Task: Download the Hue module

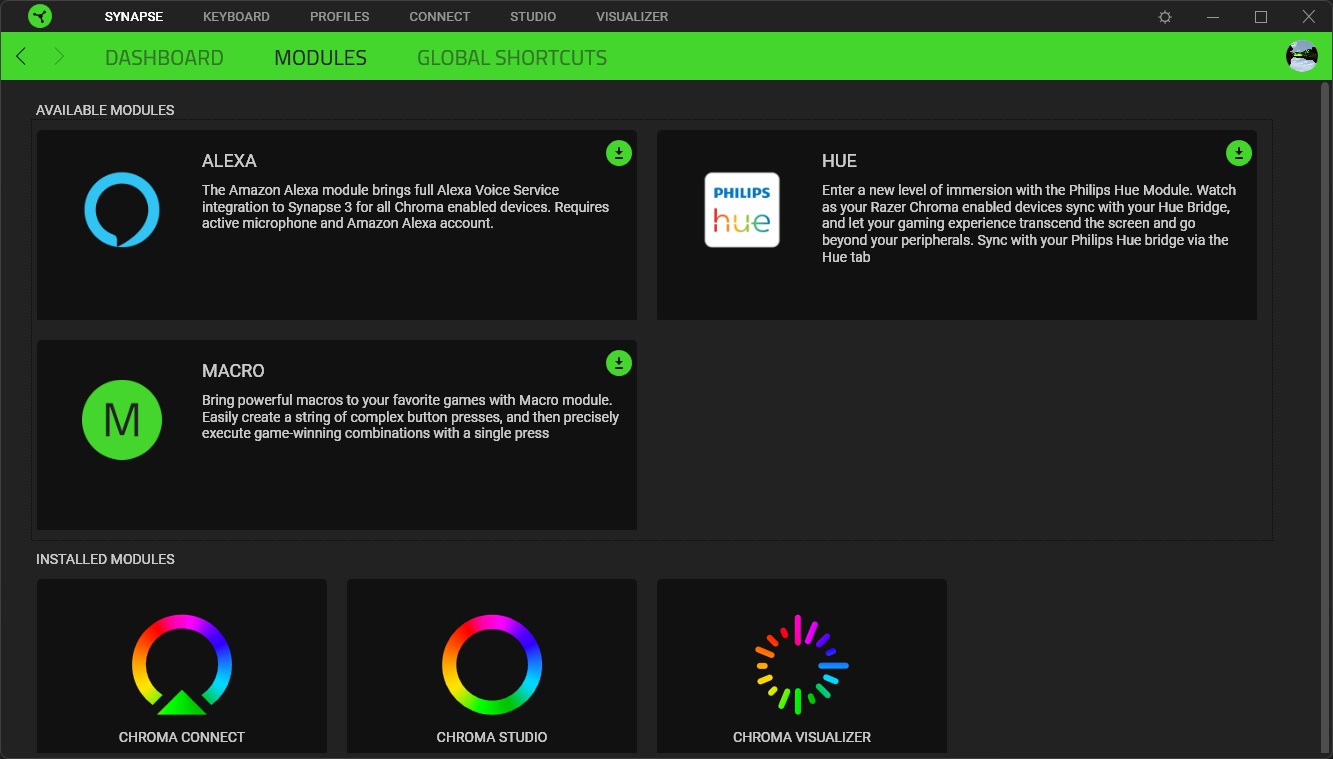Action: tap(1239, 153)
